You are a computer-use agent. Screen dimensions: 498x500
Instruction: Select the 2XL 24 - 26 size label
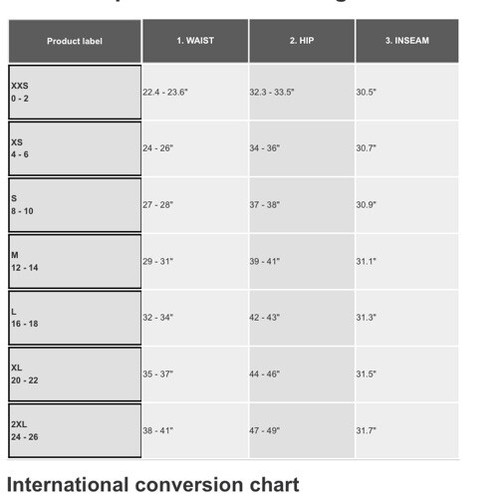[75, 430]
